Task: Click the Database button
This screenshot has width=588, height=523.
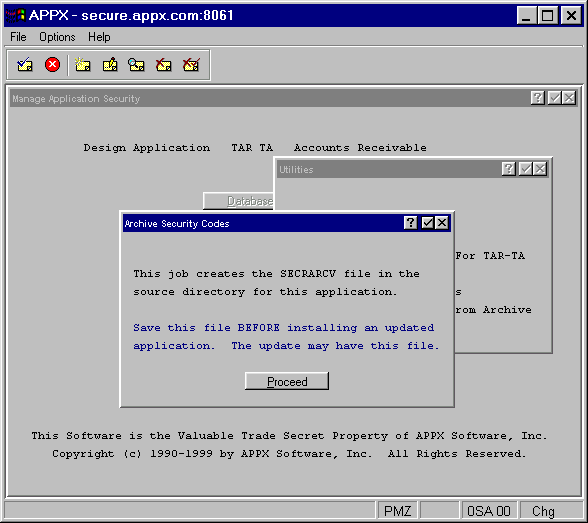Action: coord(238,201)
